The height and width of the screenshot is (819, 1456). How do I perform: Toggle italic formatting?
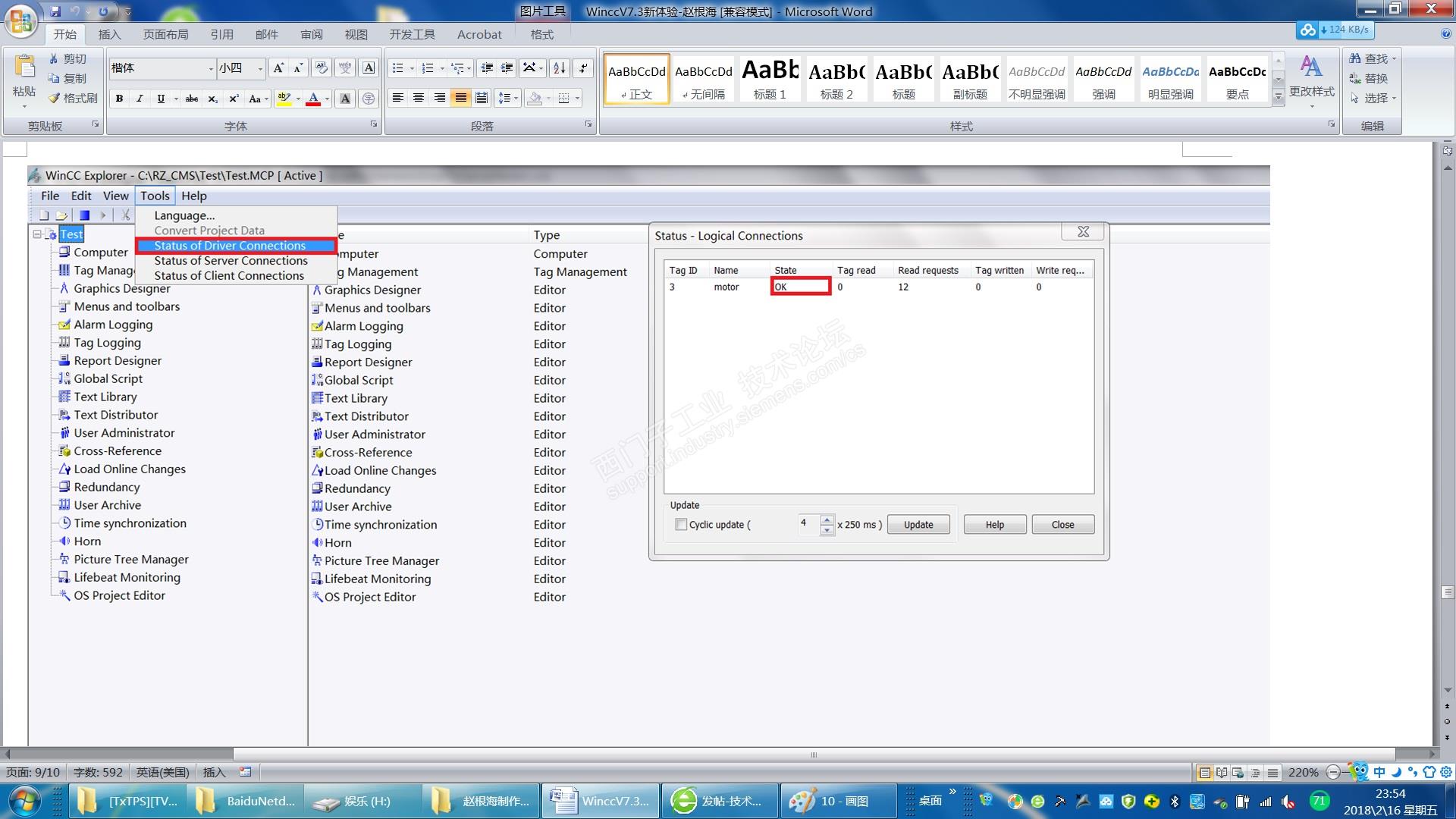[140, 99]
